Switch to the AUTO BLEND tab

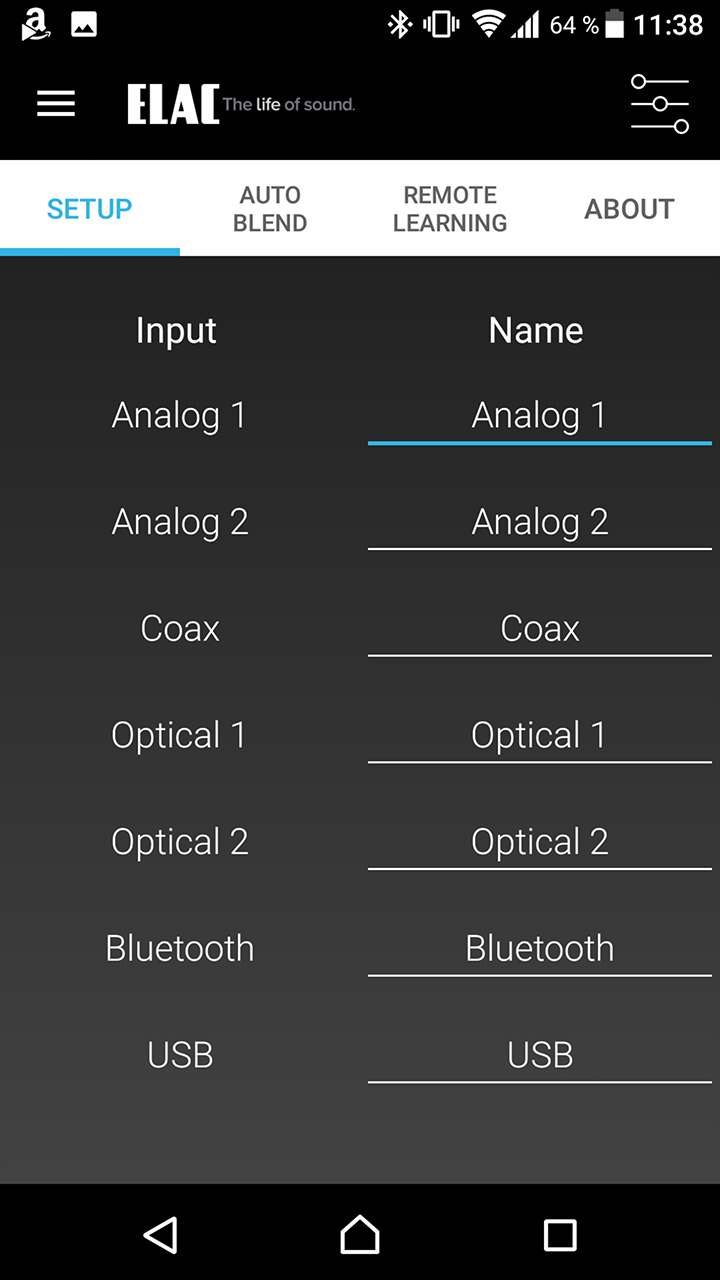click(x=270, y=209)
